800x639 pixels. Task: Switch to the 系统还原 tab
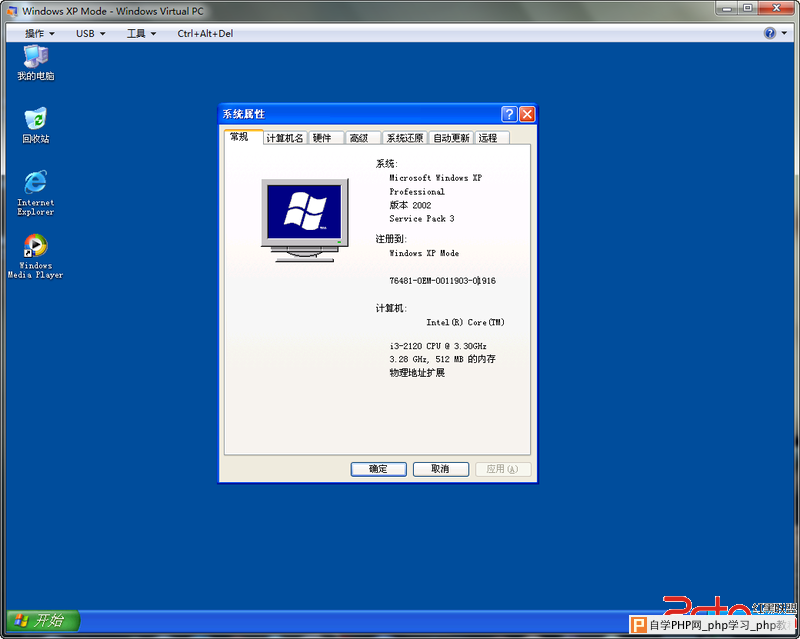(x=405, y=138)
